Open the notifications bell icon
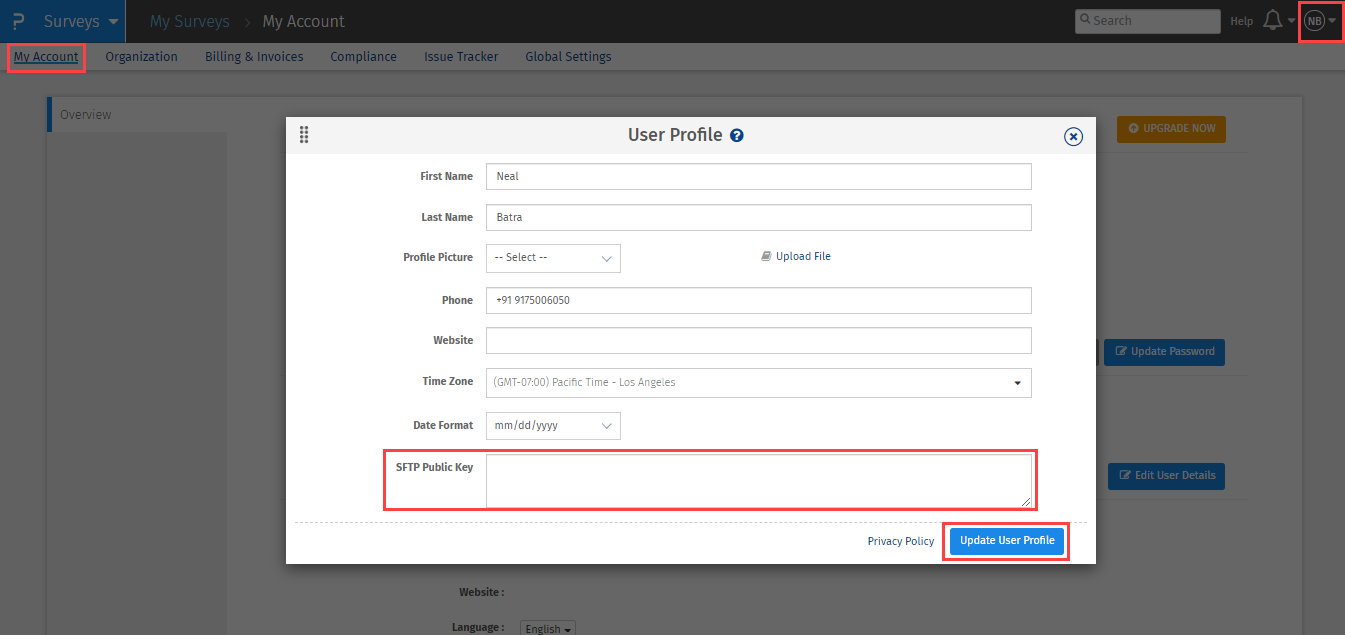The height and width of the screenshot is (635, 1345). pos(1273,20)
